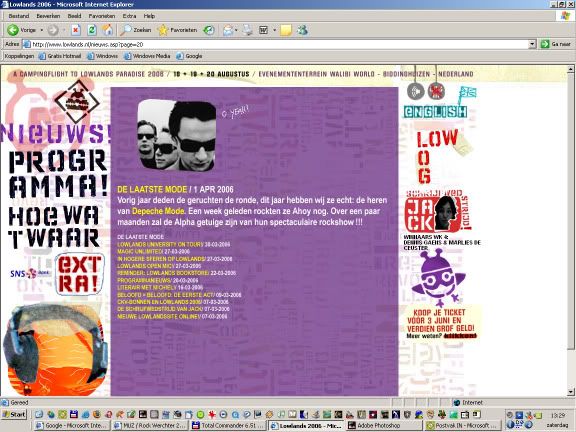Expand the address bar dropdown arrow
576x432 pixels.
click(x=532, y=44)
